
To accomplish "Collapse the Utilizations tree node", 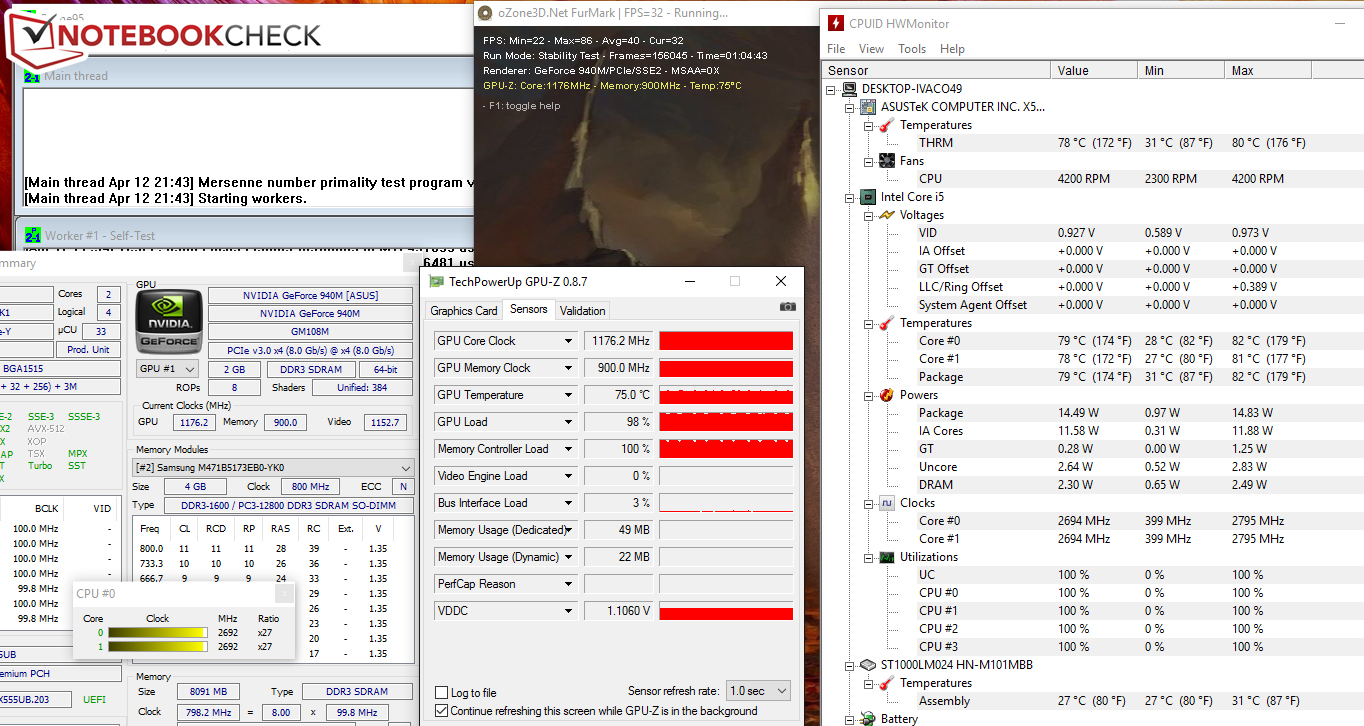I will click(x=868, y=557).
